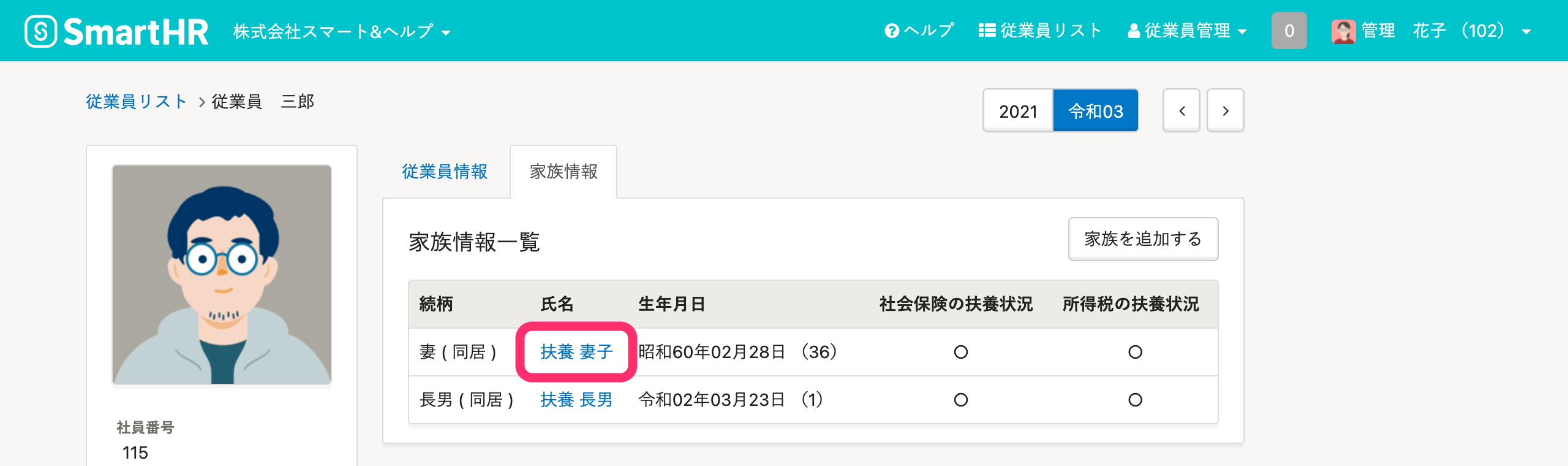1568x466 pixels.
Task: Switch to the 従業員情報 tab
Action: (445, 172)
